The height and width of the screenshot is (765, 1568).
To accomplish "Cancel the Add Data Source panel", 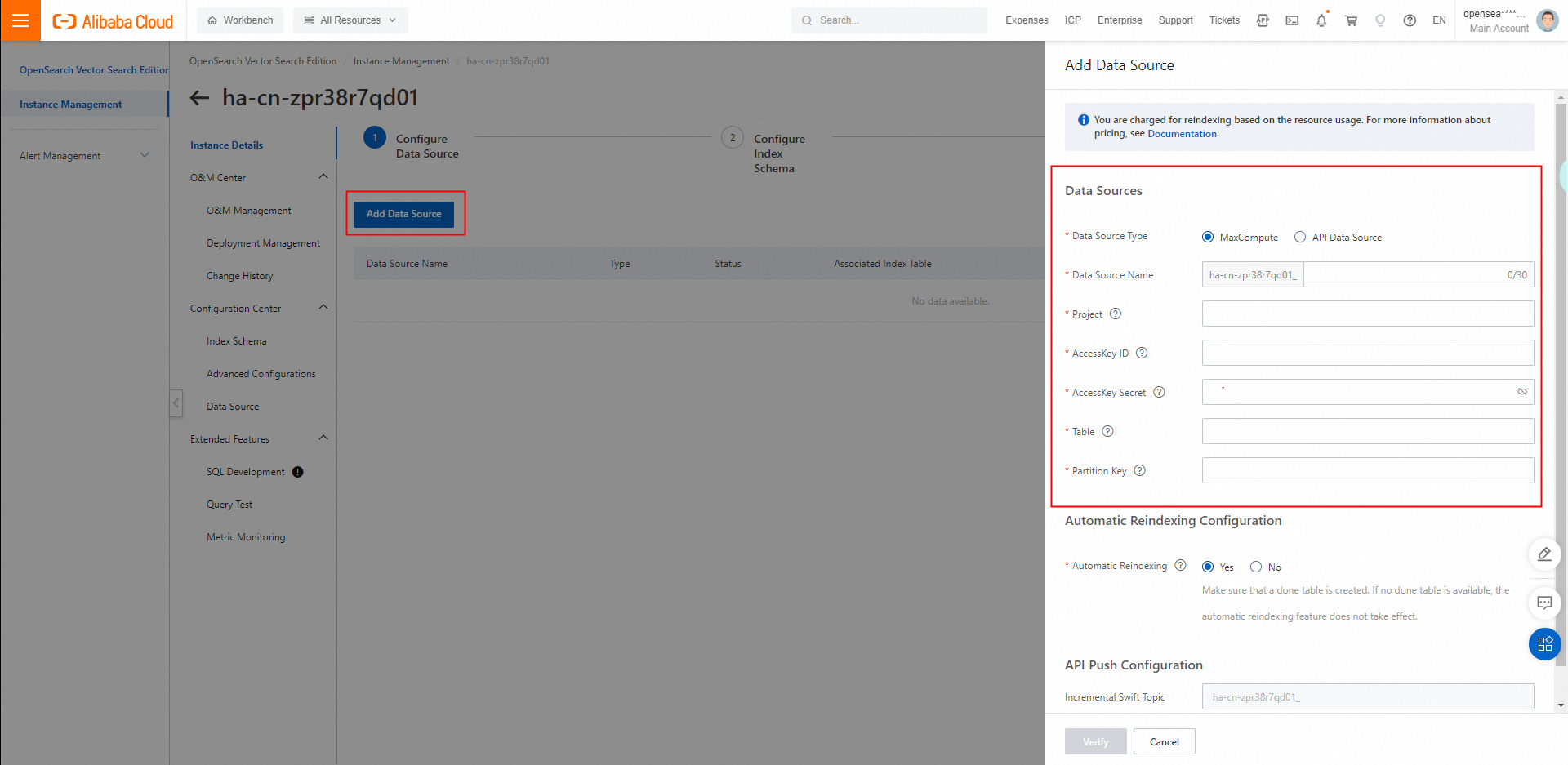I will coord(1165,741).
